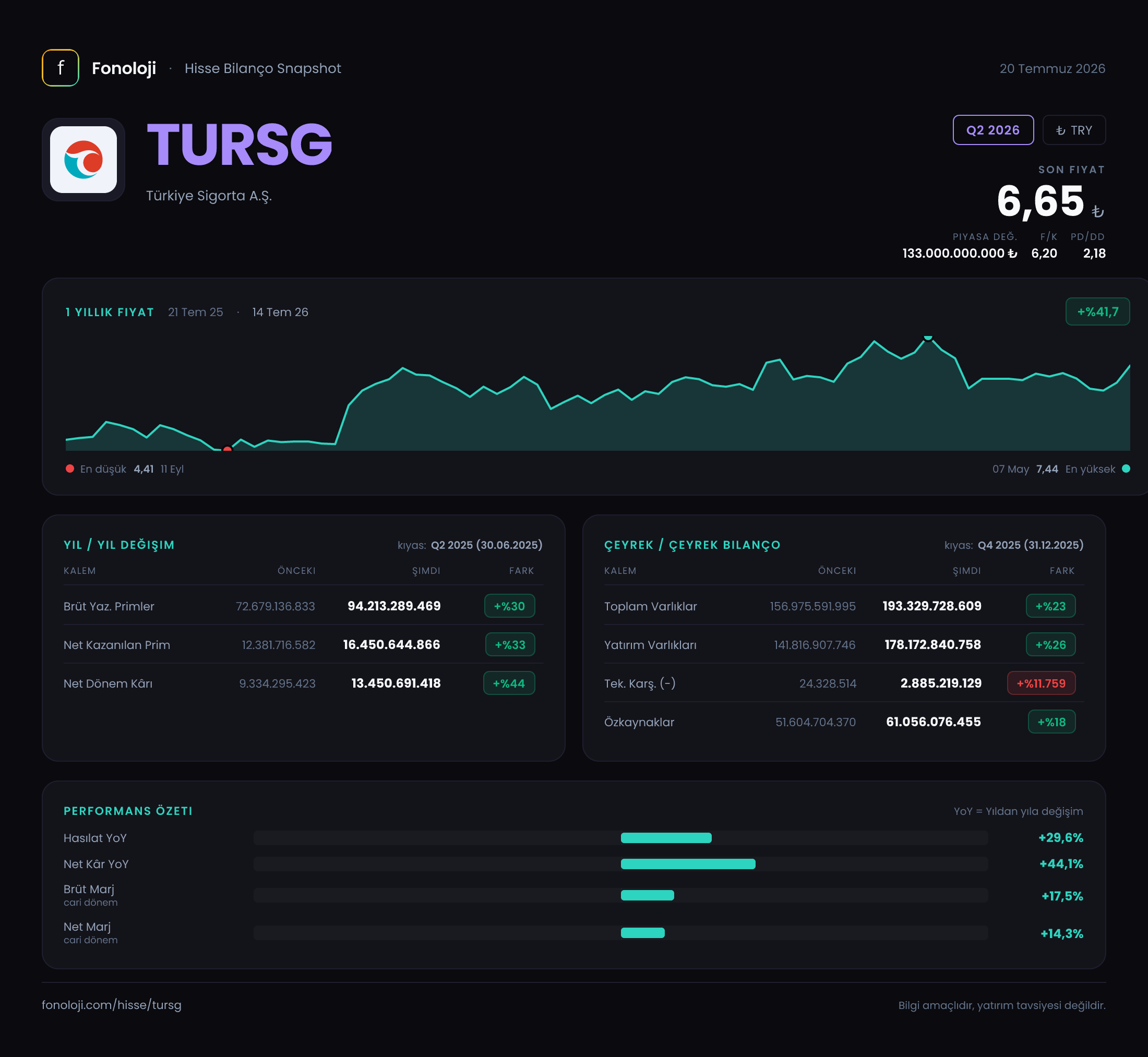Click the Q2 2025 (30.06.2025) comparison label
Screen dimensions: 1148x1057
[486, 545]
